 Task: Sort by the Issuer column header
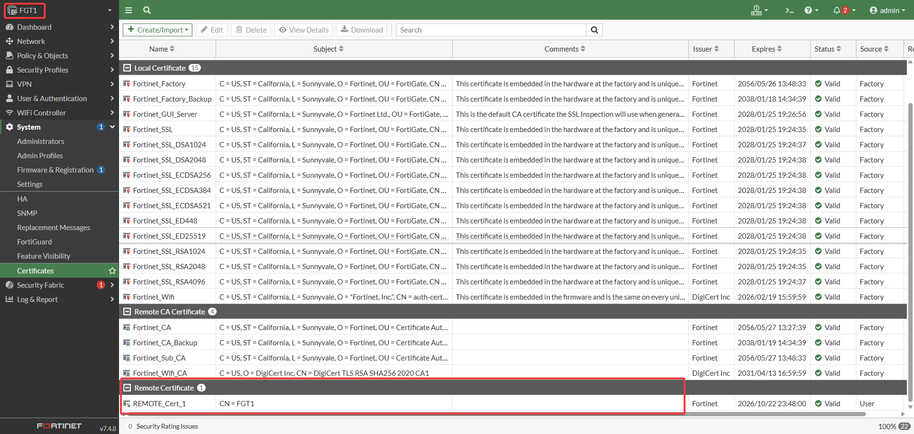tap(706, 49)
